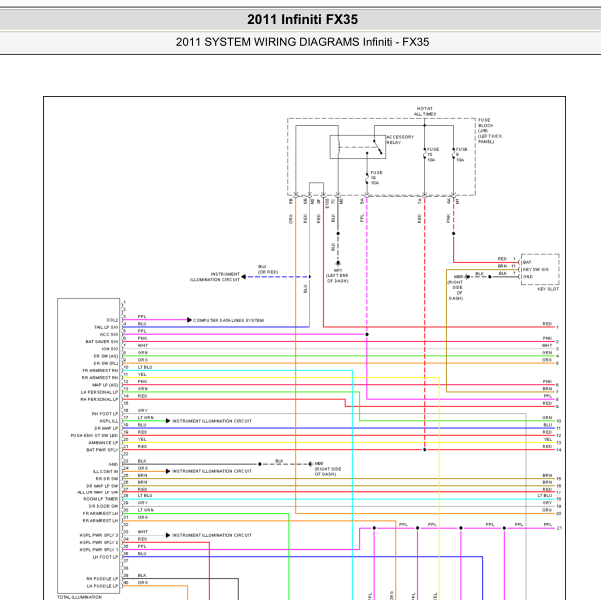The image size is (601, 600).
Task: Click 'KEY SW SIG' in the key slot
Action: (535, 270)
